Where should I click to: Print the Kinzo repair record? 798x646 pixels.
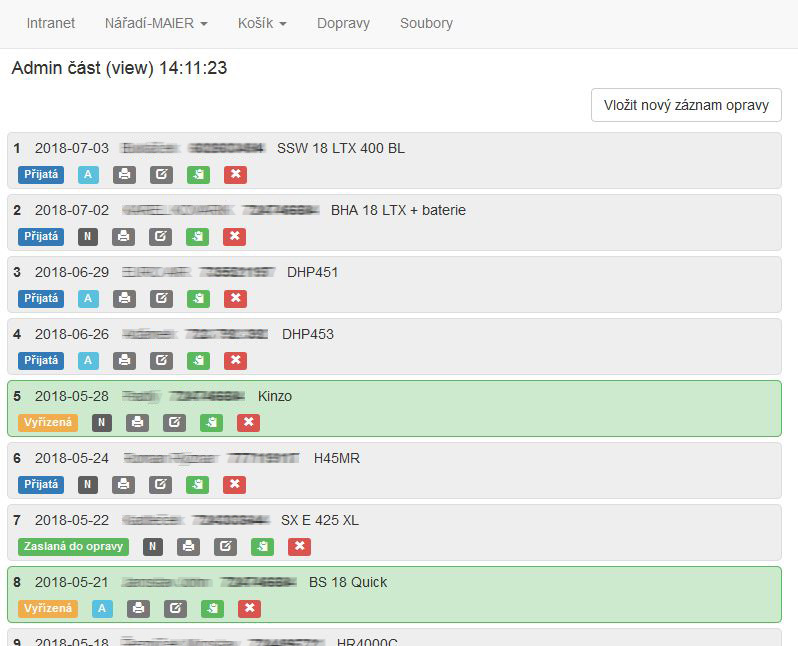click(138, 423)
